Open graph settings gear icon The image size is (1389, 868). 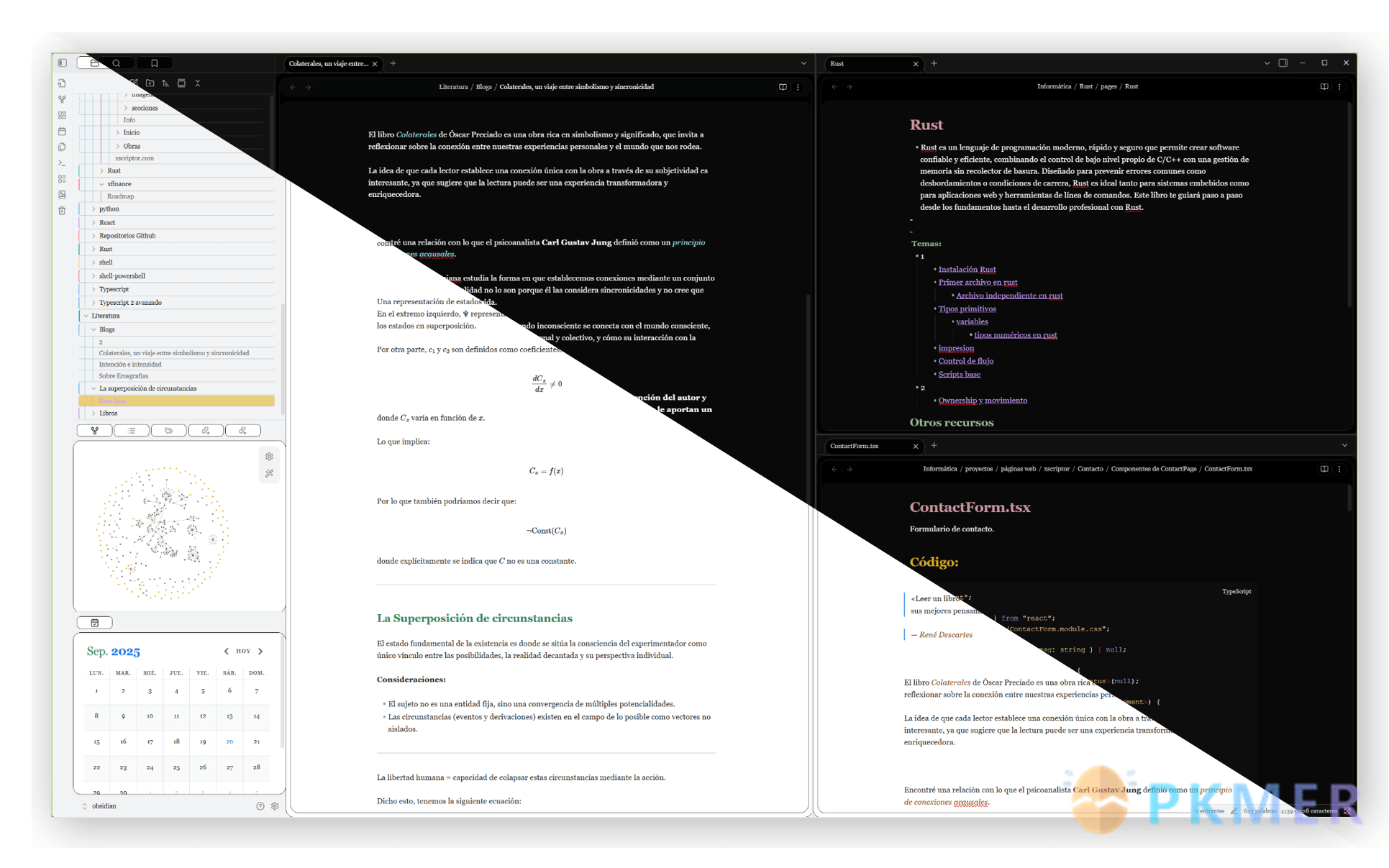pyautogui.click(x=269, y=457)
